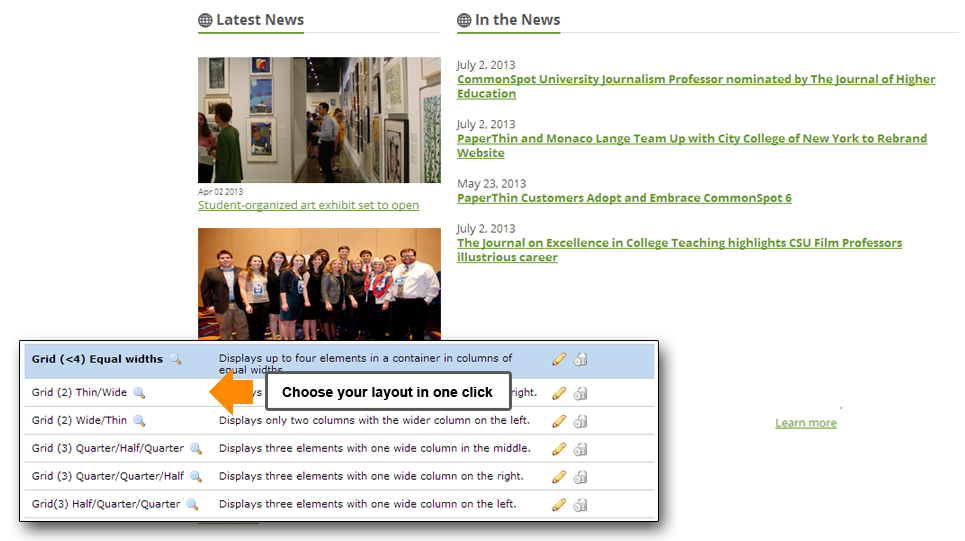965x541 pixels.
Task: Edit Grid (2) Thin/Wide using pencil icon
Action: (x=559, y=393)
